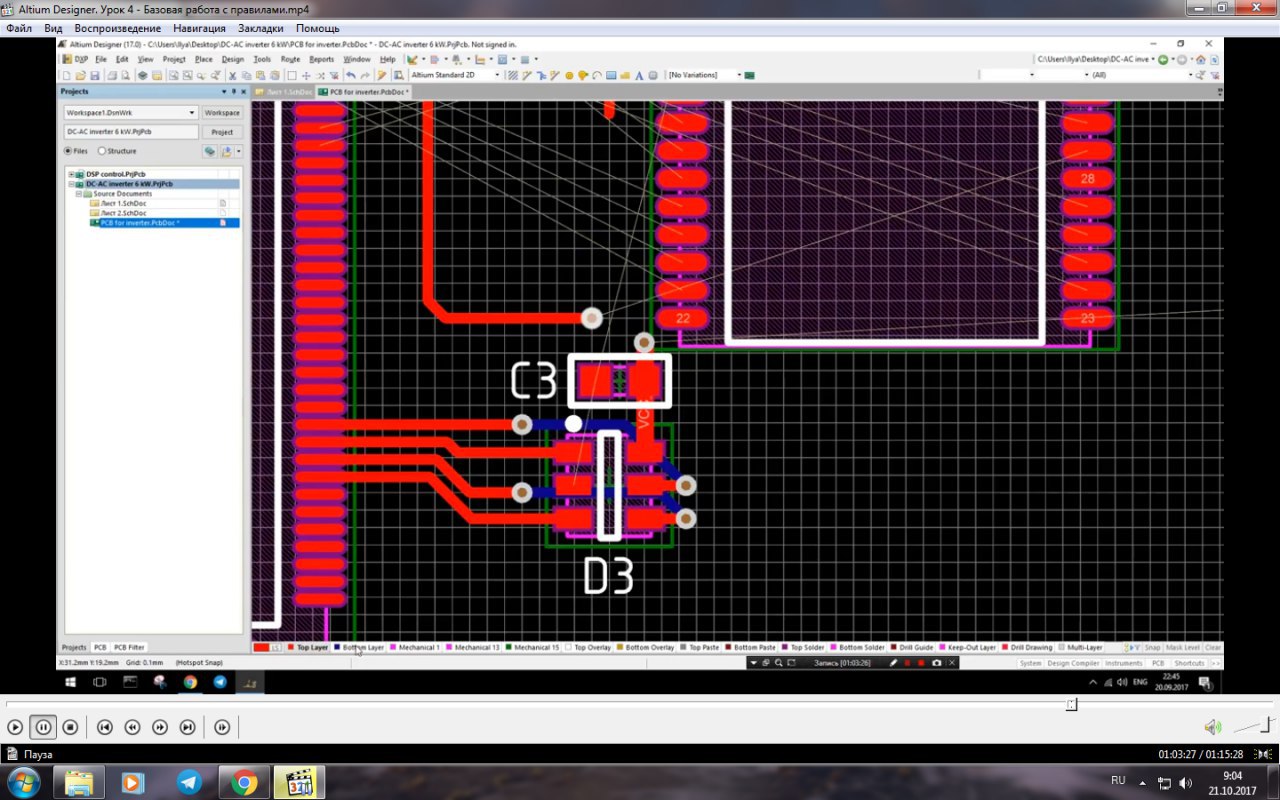Click the Clear button in status bar
The width and height of the screenshot is (1280, 800).
(x=1213, y=647)
